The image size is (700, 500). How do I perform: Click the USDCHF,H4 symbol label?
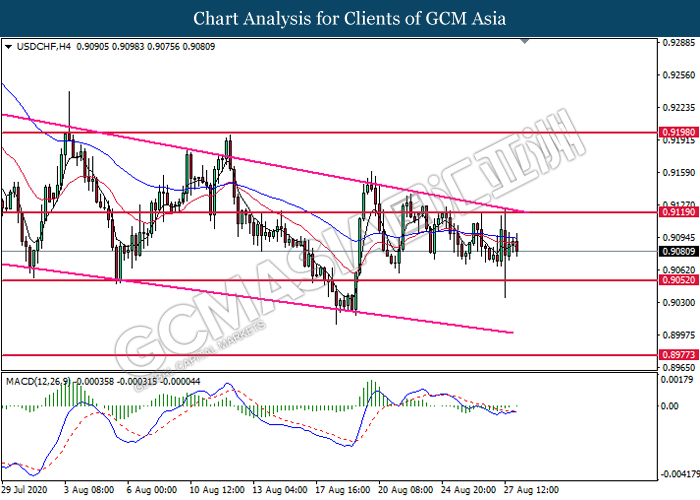[x=43, y=46]
